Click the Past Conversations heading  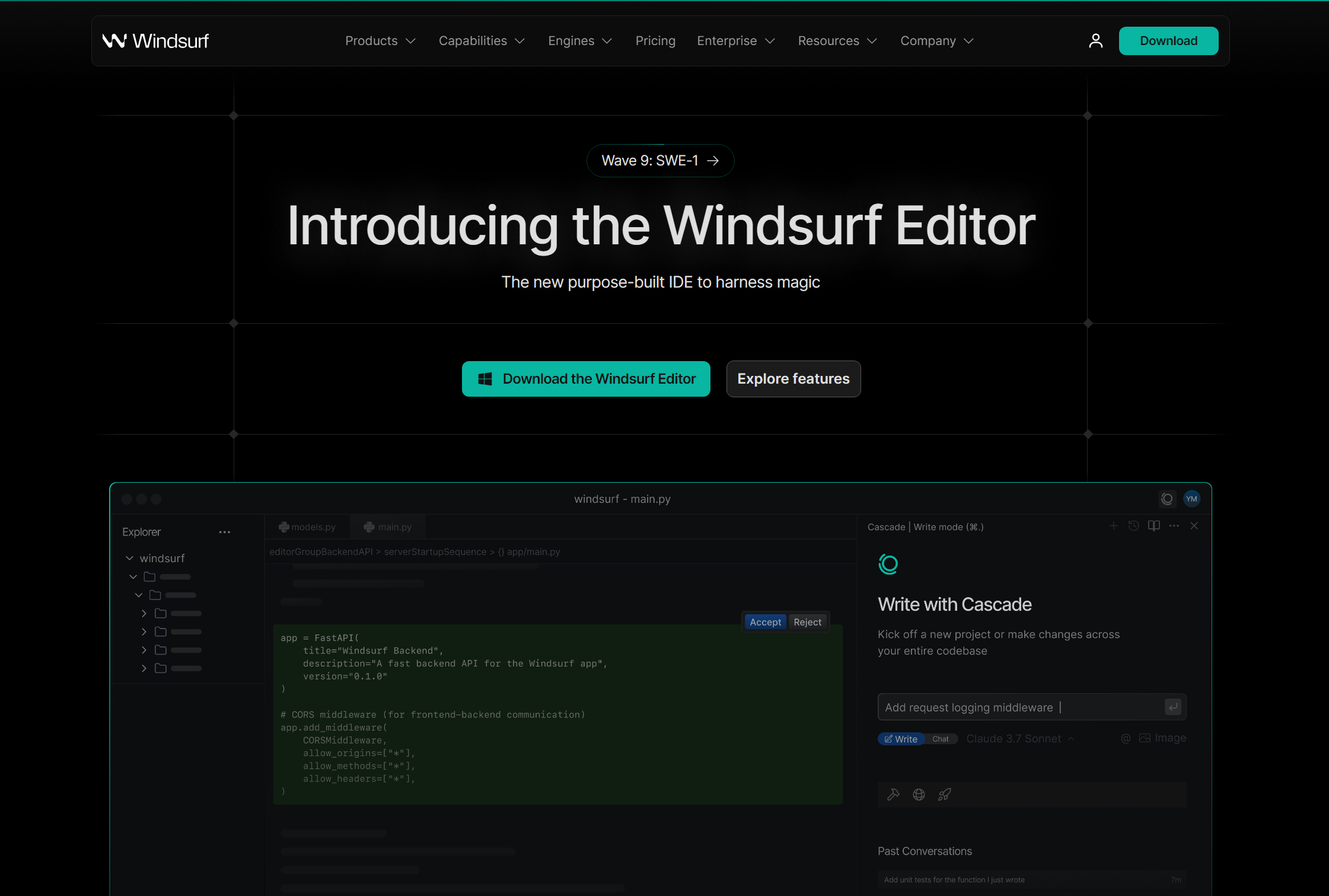(x=925, y=852)
